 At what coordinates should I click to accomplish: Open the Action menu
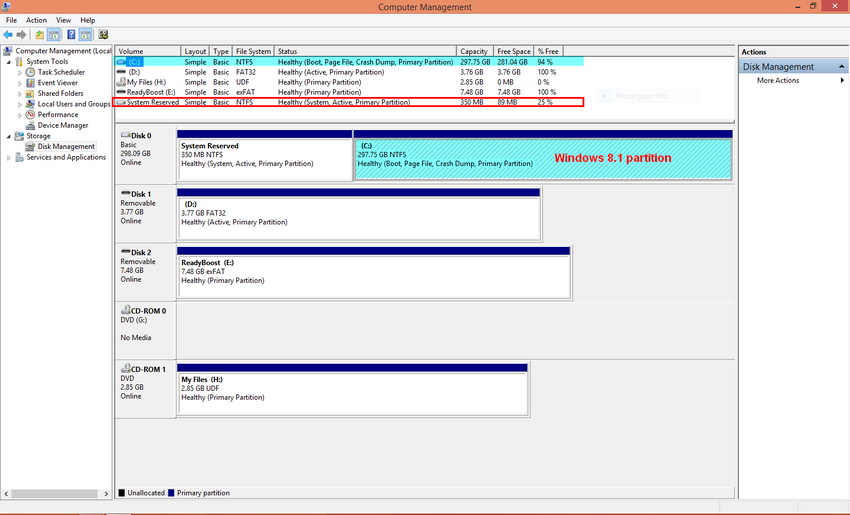(36, 20)
